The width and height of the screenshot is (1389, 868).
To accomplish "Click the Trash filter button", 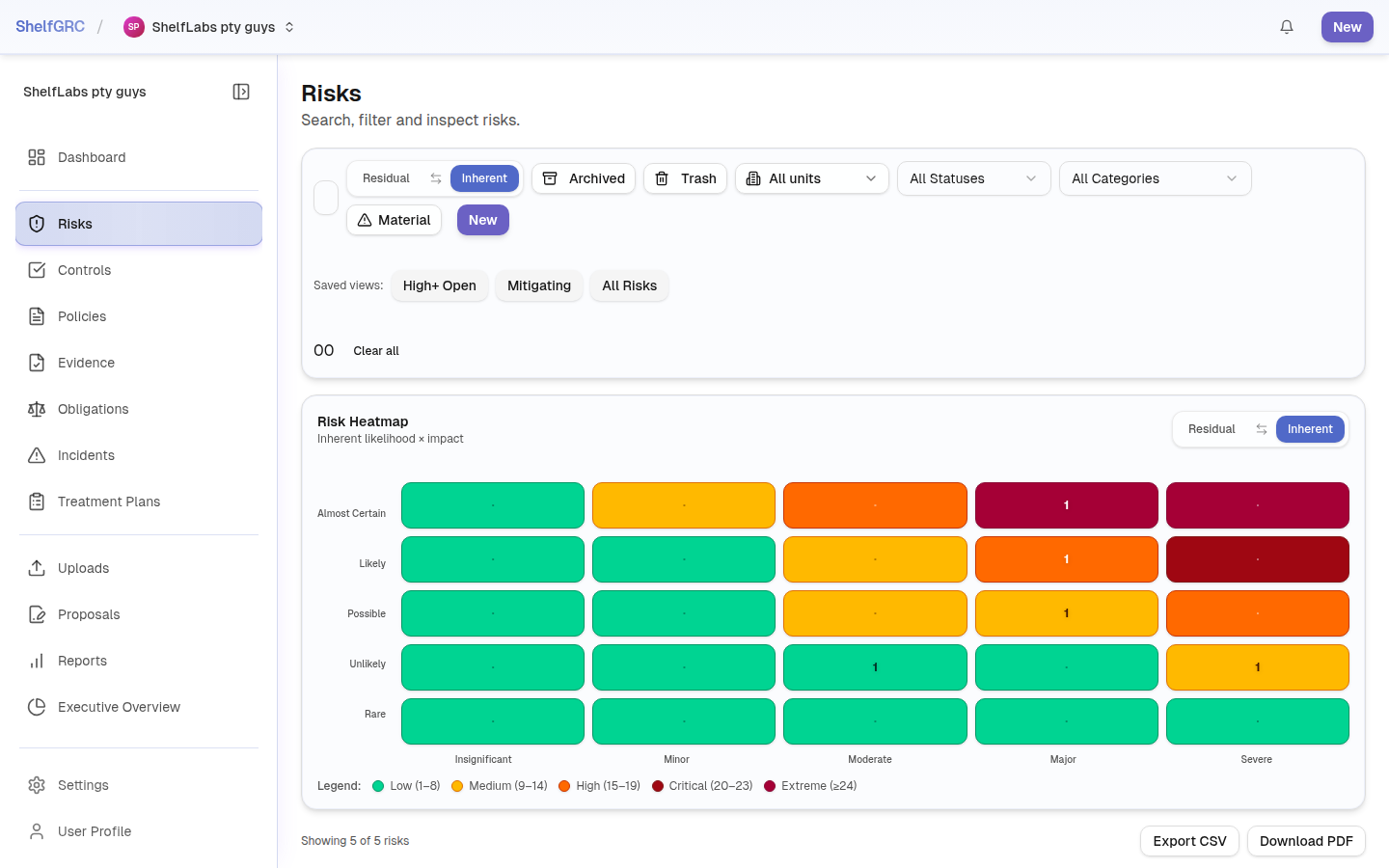I will tap(685, 178).
